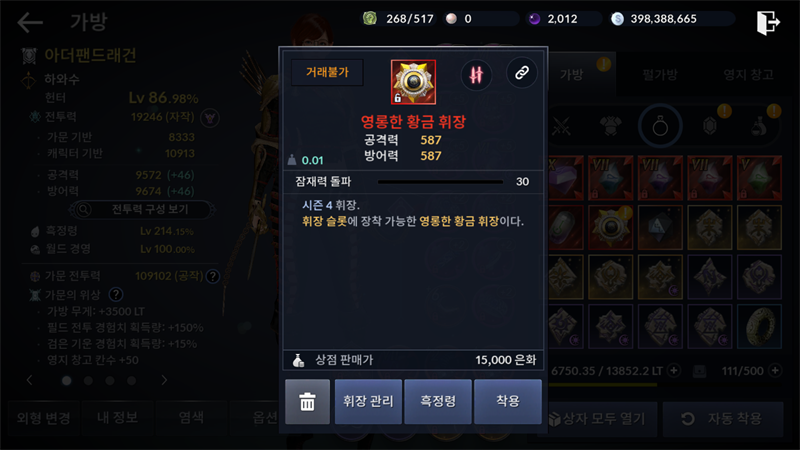Viewport: 800px width, 450px height.
Task: Switch to the 영지 창고 tab
Action: [748, 75]
